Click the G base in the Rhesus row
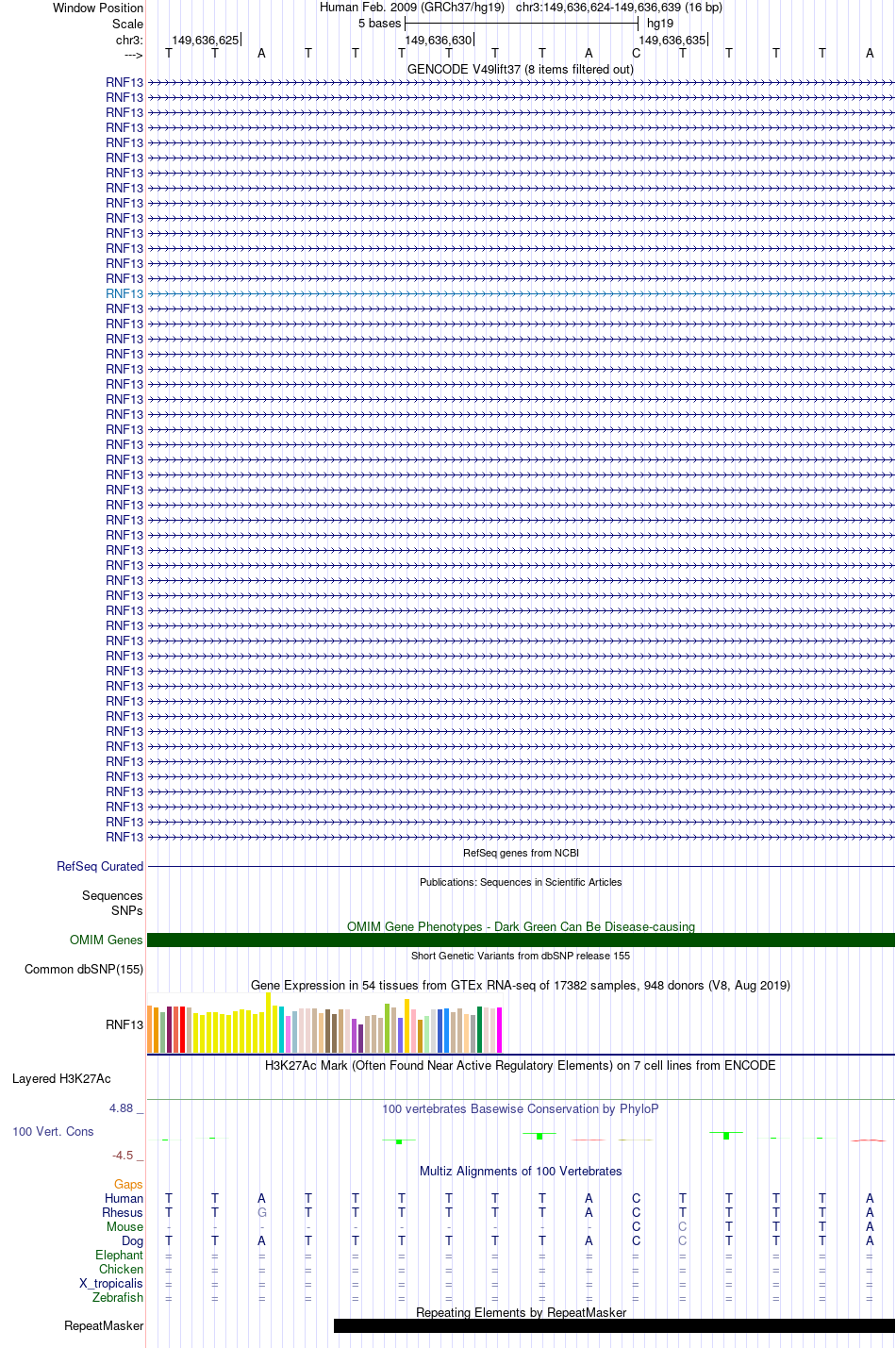The image size is (896, 1348). coord(261,1212)
